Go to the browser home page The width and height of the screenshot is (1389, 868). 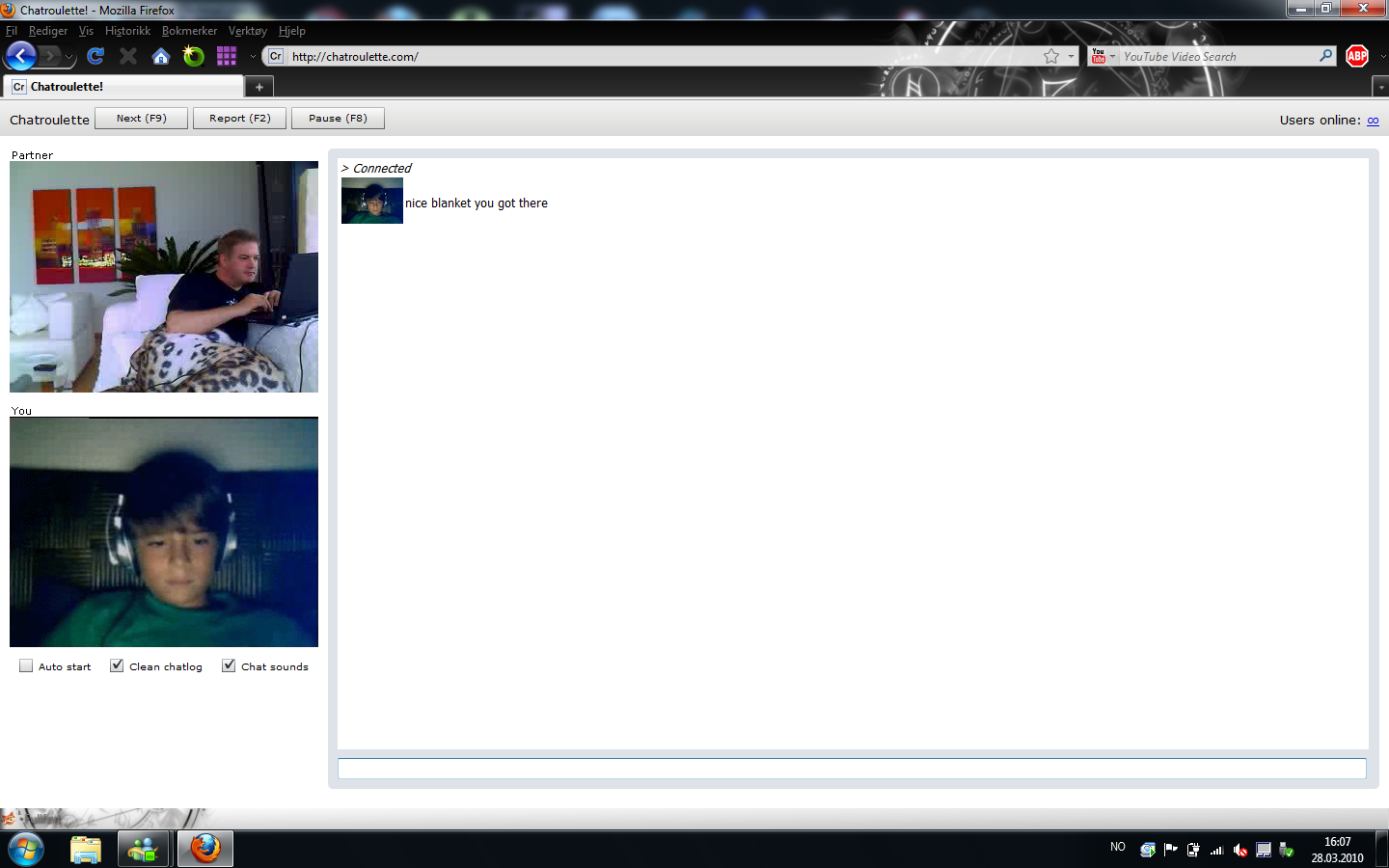(161, 56)
